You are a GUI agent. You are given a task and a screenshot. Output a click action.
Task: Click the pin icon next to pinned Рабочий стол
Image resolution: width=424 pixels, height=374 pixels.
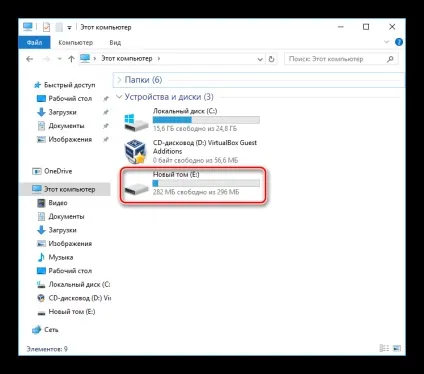tap(106, 99)
